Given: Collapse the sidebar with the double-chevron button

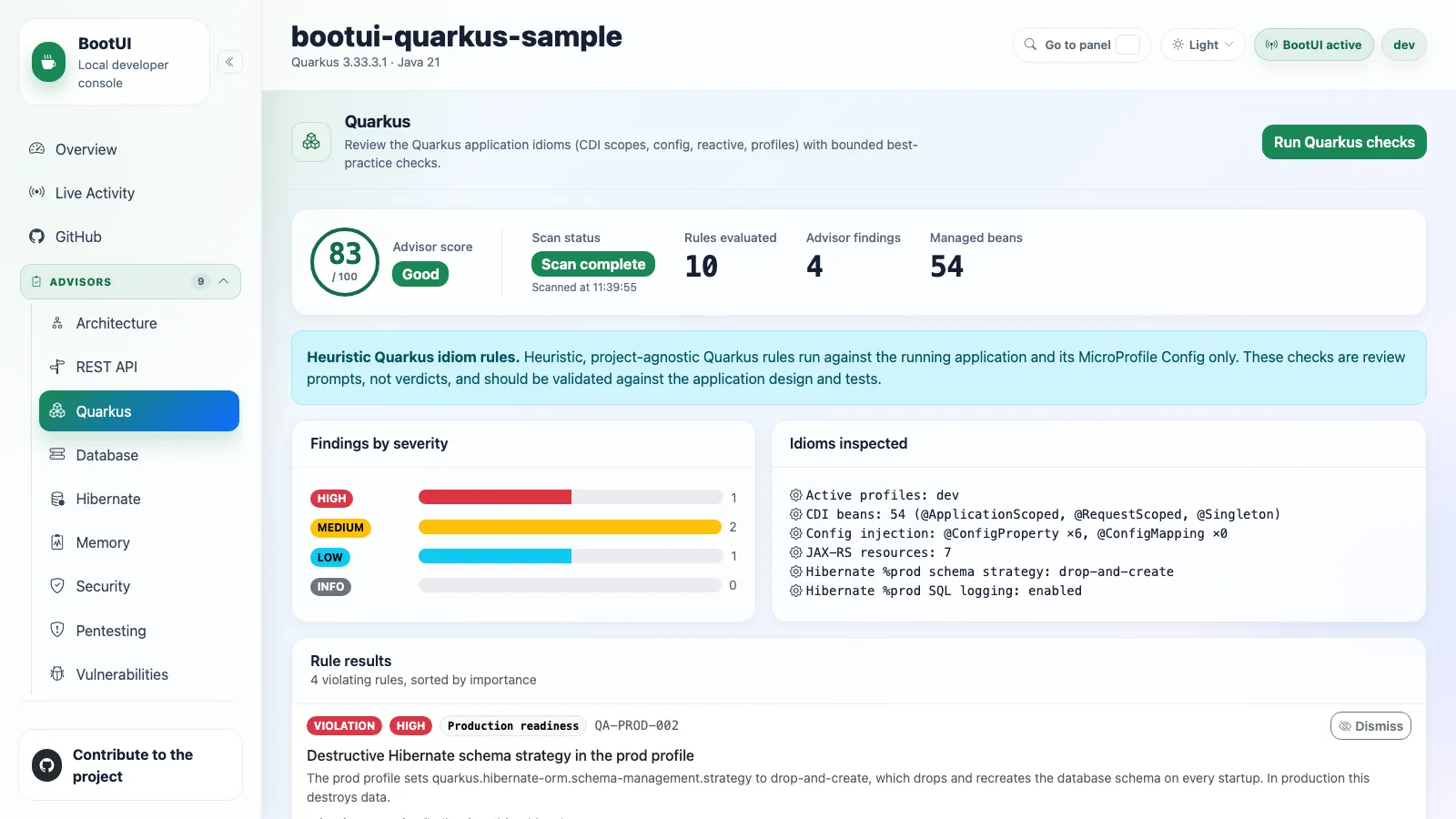Looking at the screenshot, I should click(229, 62).
